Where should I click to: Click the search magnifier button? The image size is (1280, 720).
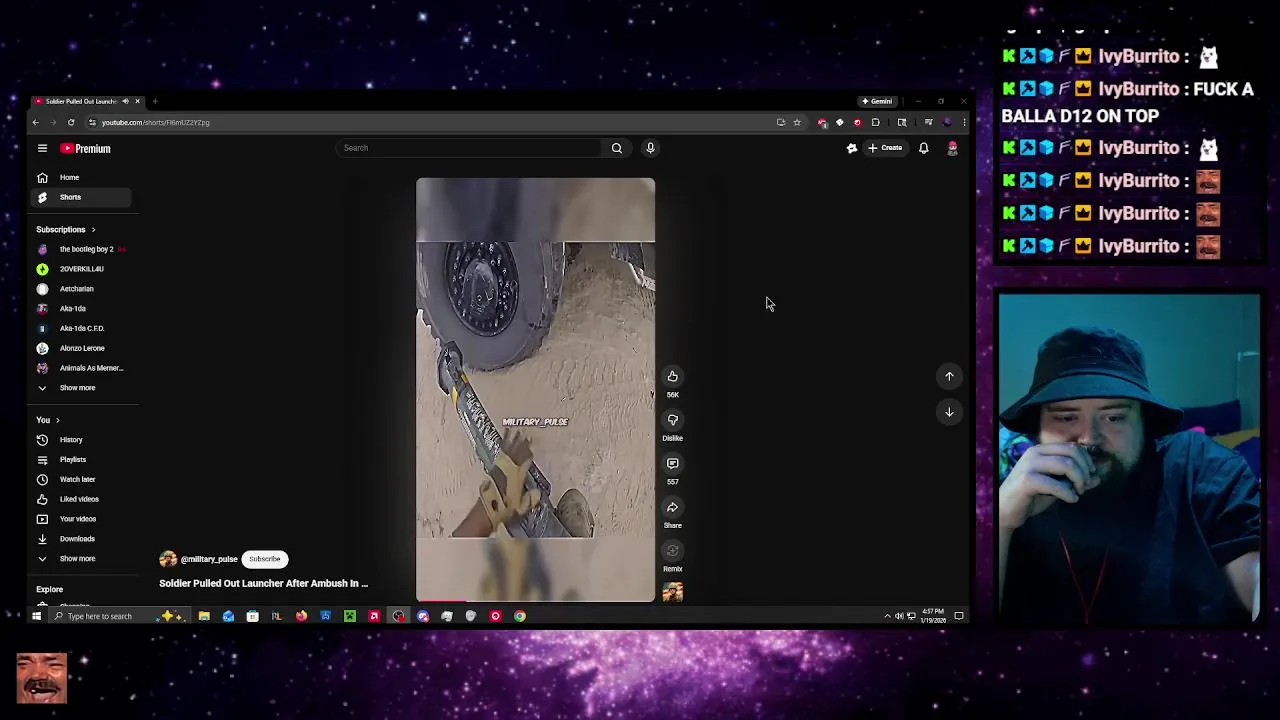point(617,148)
